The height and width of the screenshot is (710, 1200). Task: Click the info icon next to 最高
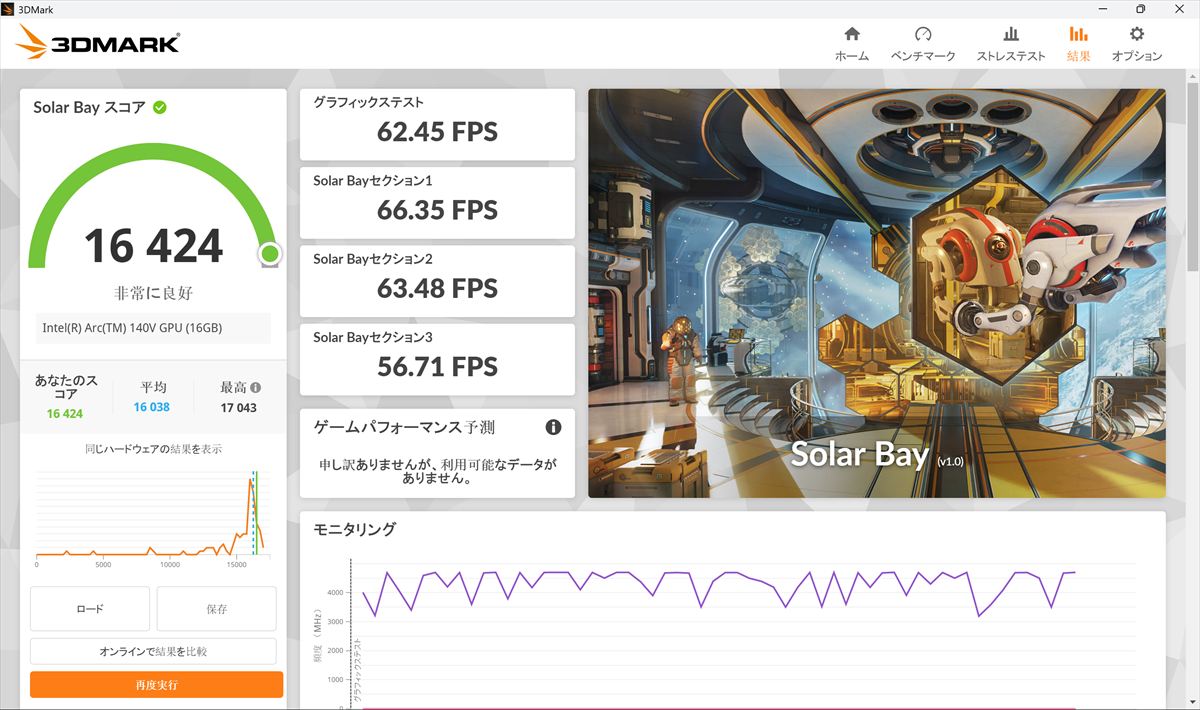[x=256, y=387]
